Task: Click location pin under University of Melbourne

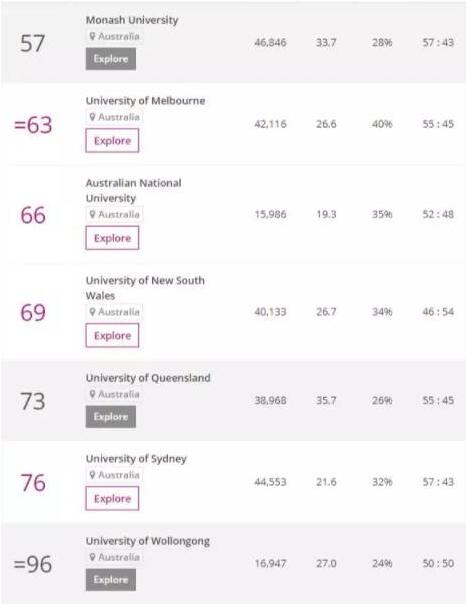Action: coord(92,117)
